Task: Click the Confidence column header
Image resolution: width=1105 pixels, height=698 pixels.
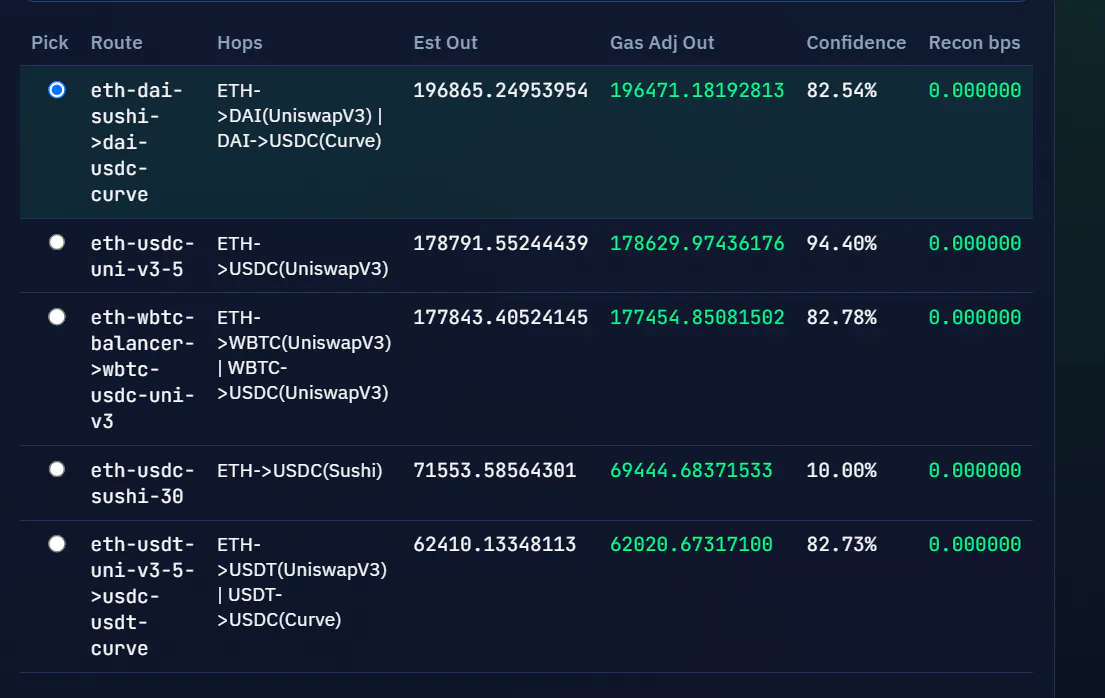Action: [x=856, y=43]
